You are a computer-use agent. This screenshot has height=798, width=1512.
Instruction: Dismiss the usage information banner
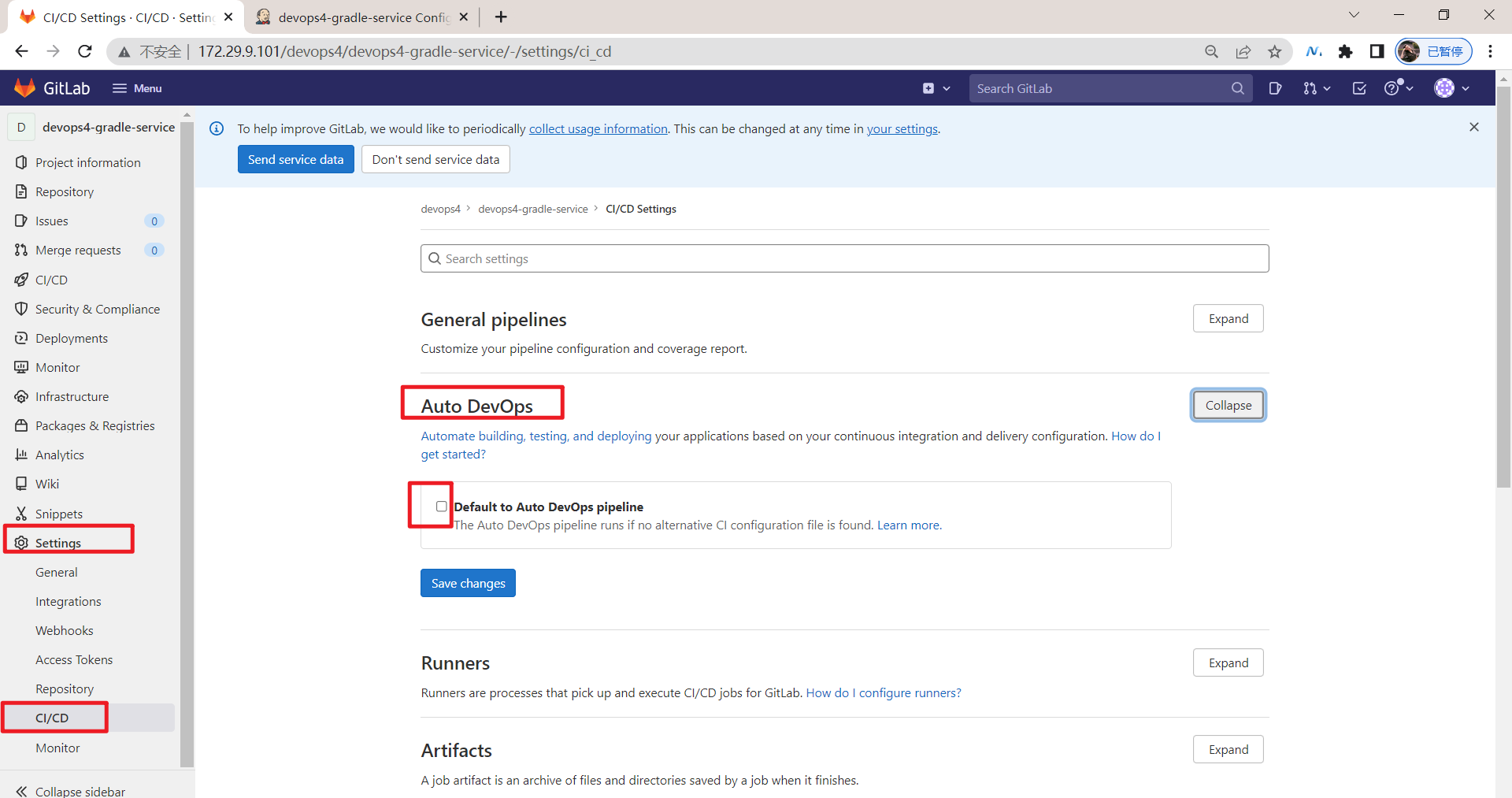coord(1474,127)
